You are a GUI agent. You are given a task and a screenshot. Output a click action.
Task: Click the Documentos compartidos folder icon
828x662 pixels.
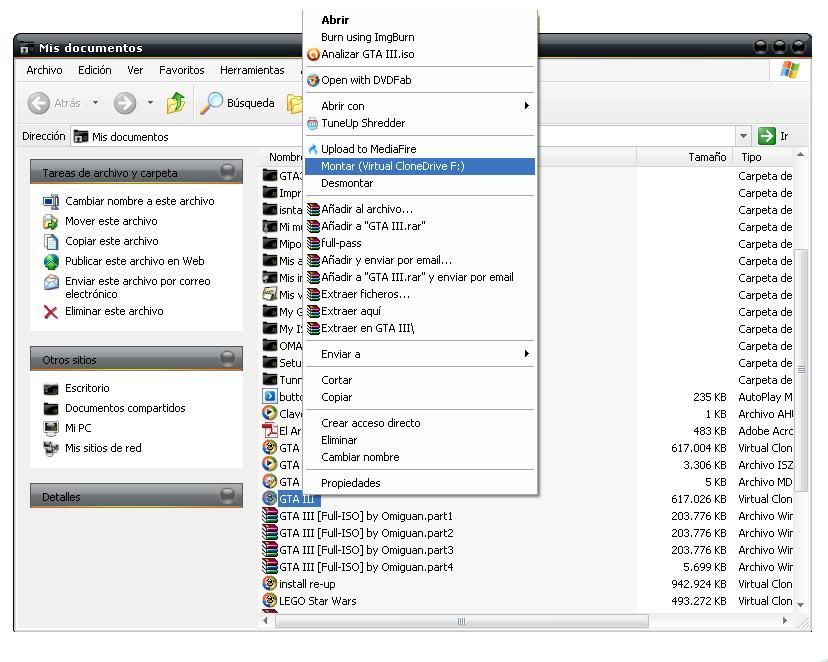[x=51, y=409]
